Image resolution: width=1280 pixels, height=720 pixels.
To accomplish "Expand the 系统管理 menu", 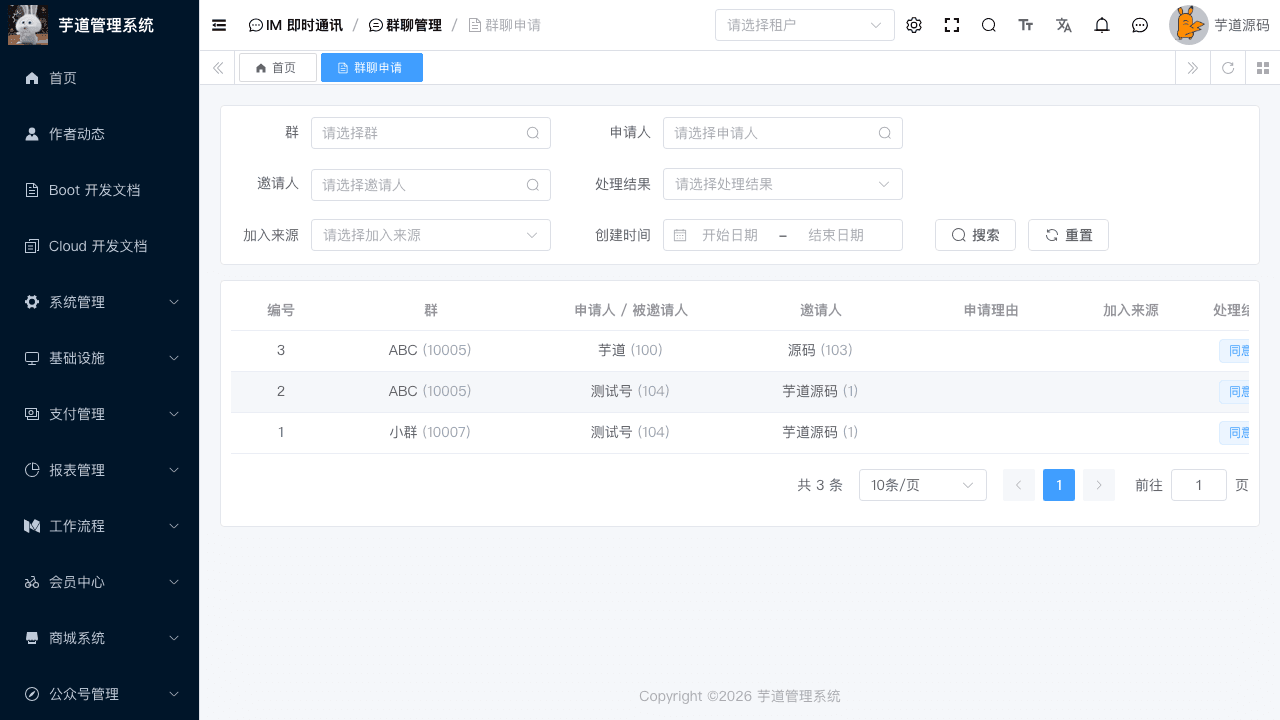I will coord(99,302).
